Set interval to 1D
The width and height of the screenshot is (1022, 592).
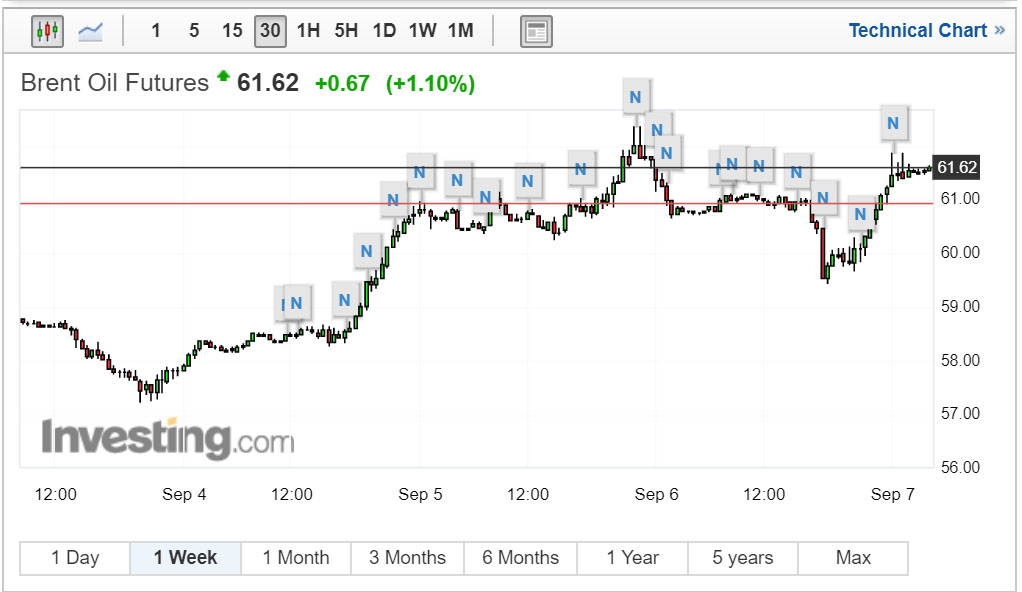pos(384,31)
